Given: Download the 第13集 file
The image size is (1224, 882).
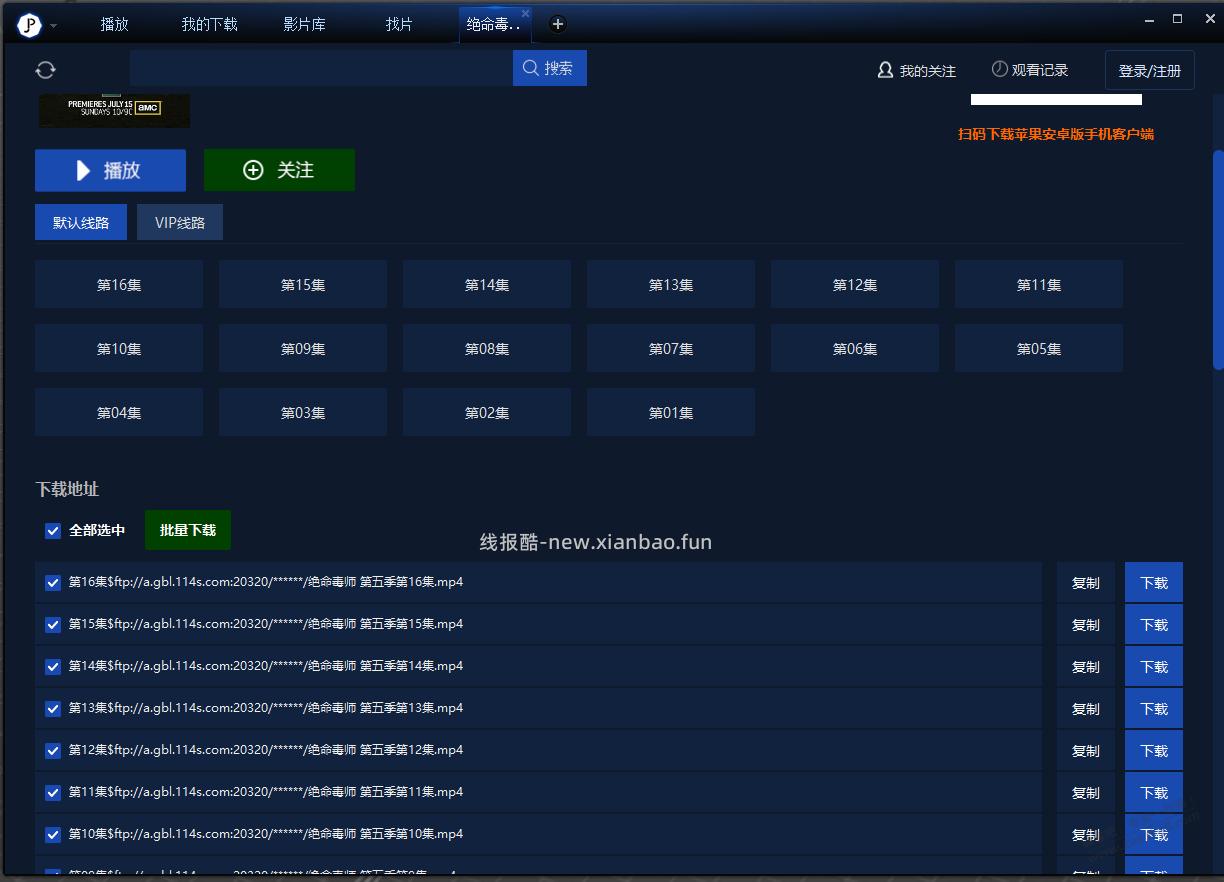Looking at the screenshot, I should (x=1154, y=709).
